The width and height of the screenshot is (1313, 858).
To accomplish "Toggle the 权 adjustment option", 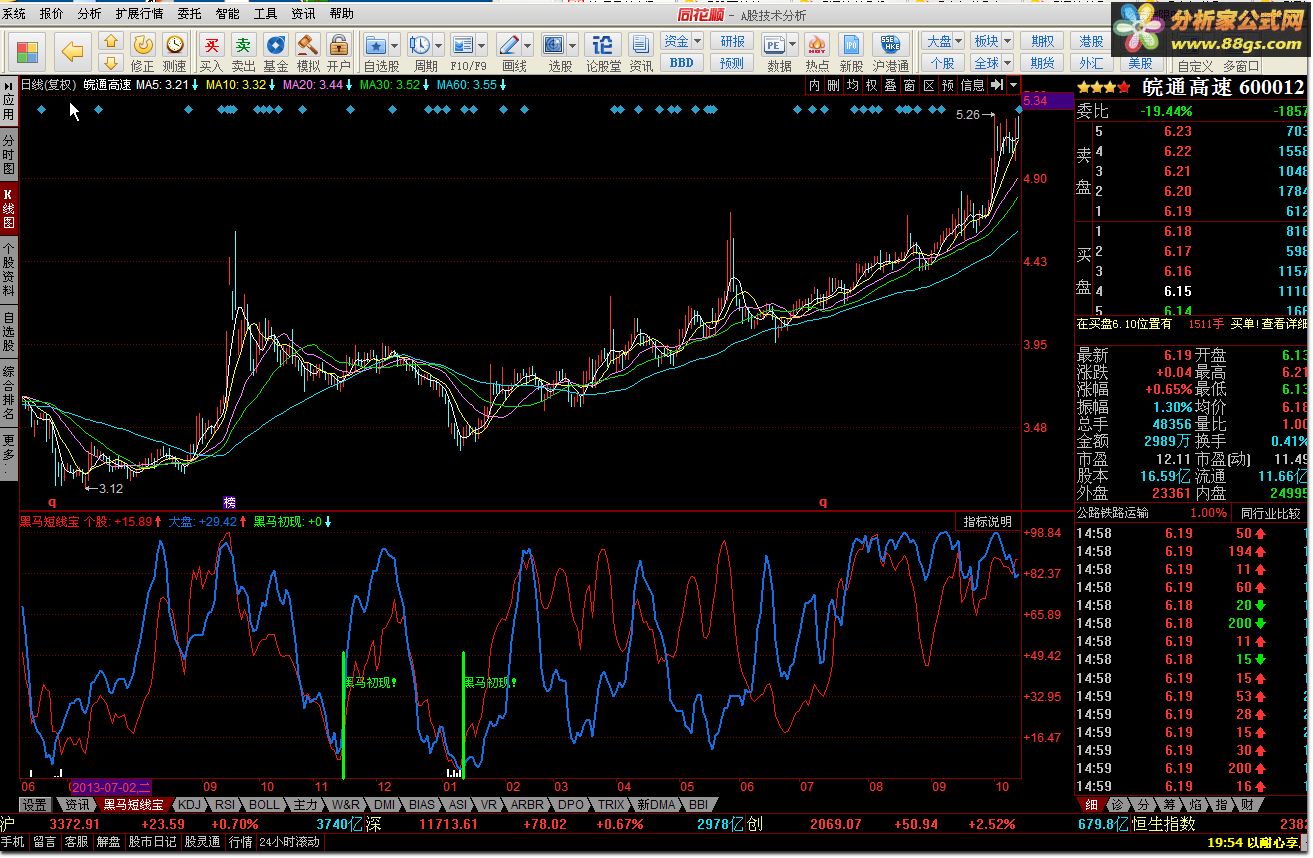I will [872, 86].
